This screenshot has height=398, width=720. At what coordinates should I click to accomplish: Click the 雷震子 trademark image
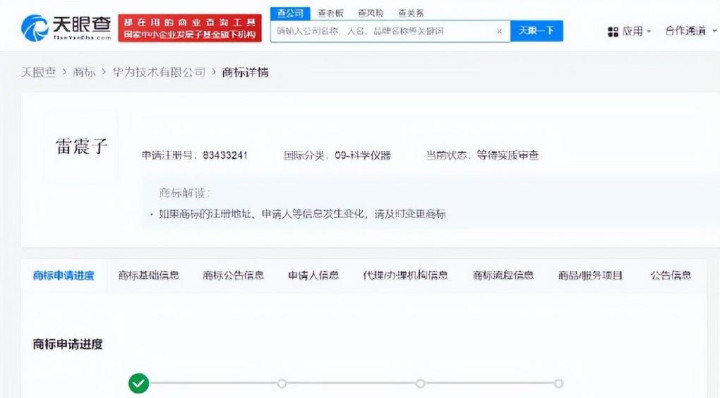[x=81, y=146]
